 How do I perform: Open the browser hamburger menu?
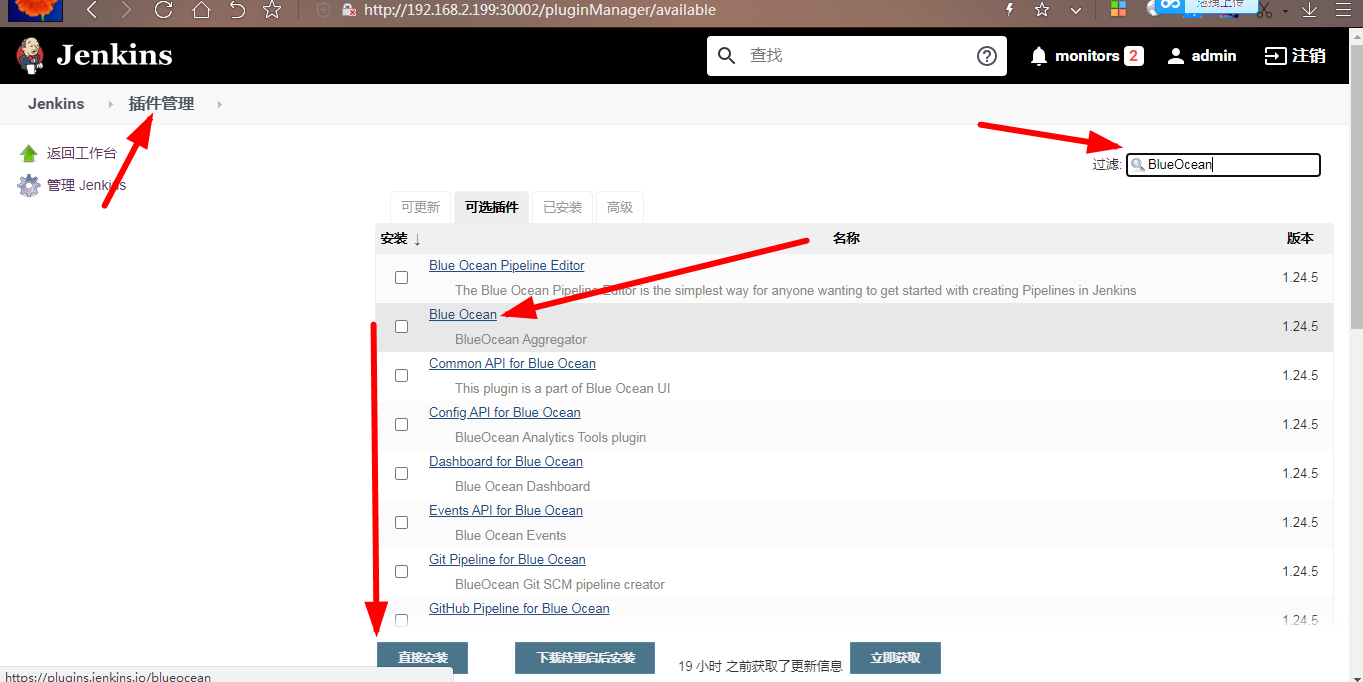tap(1345, 10)
